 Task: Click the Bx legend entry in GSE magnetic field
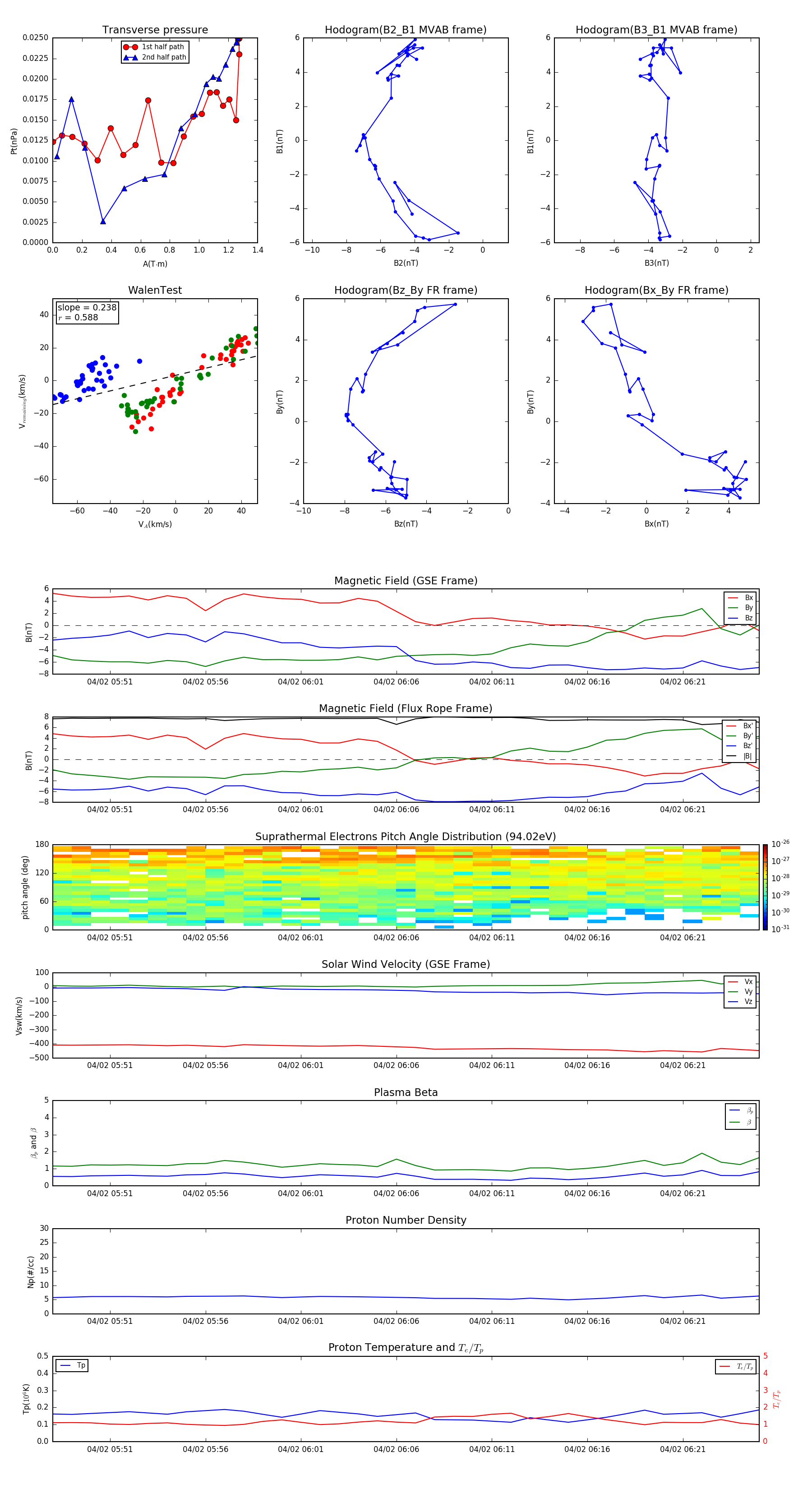pyautogui.click(x=741, y=598)
